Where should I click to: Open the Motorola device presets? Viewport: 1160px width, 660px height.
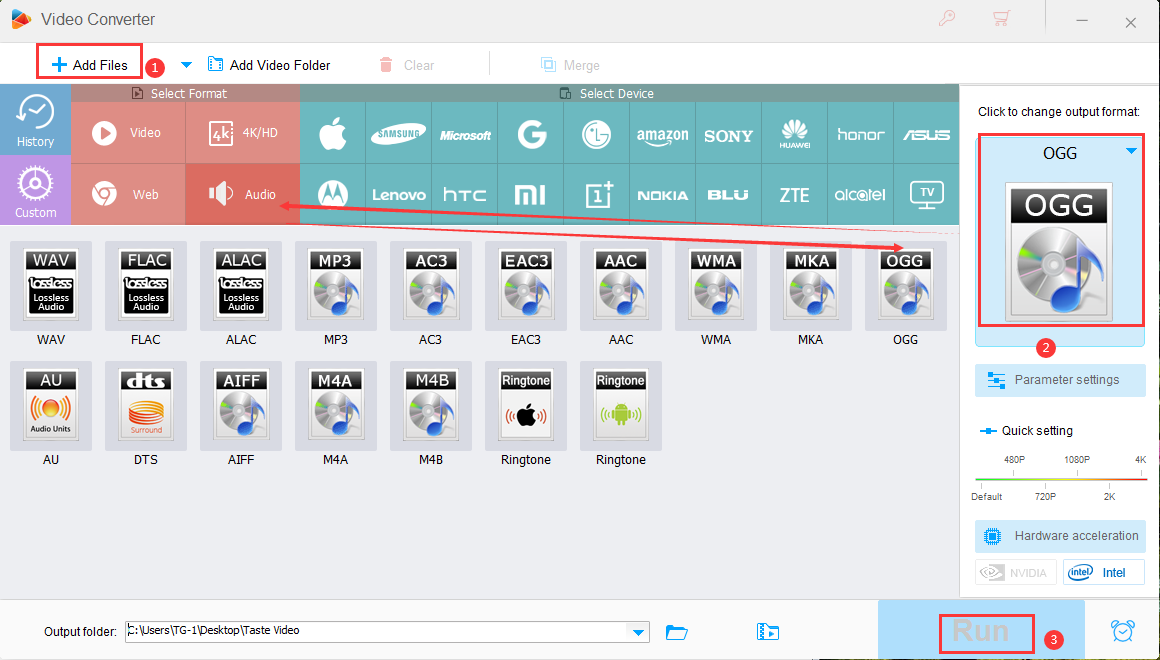333,195
